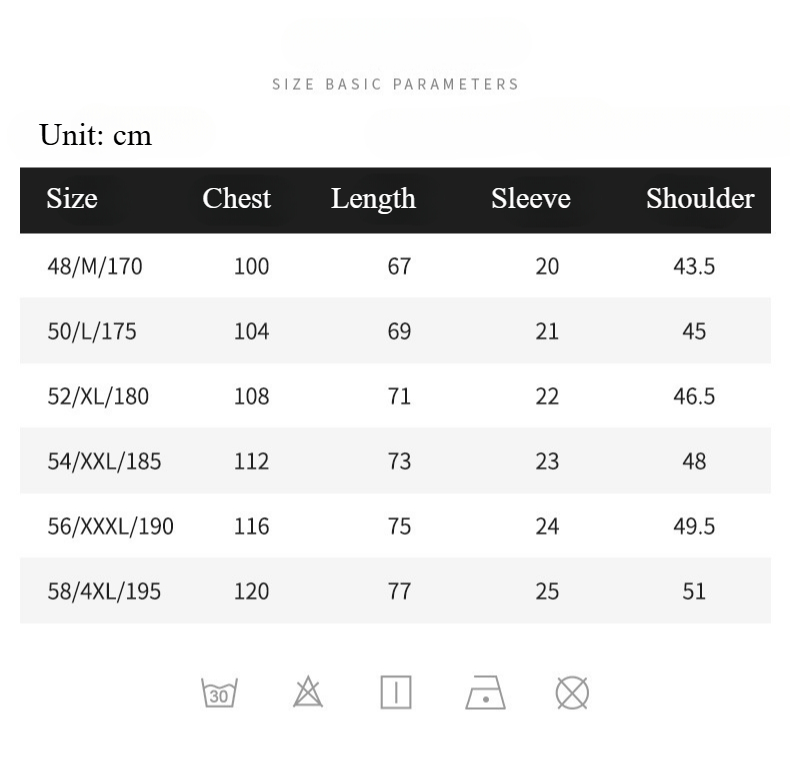
Task: Click the 58/4XL/195 size row label
Action: pos(104,591)
